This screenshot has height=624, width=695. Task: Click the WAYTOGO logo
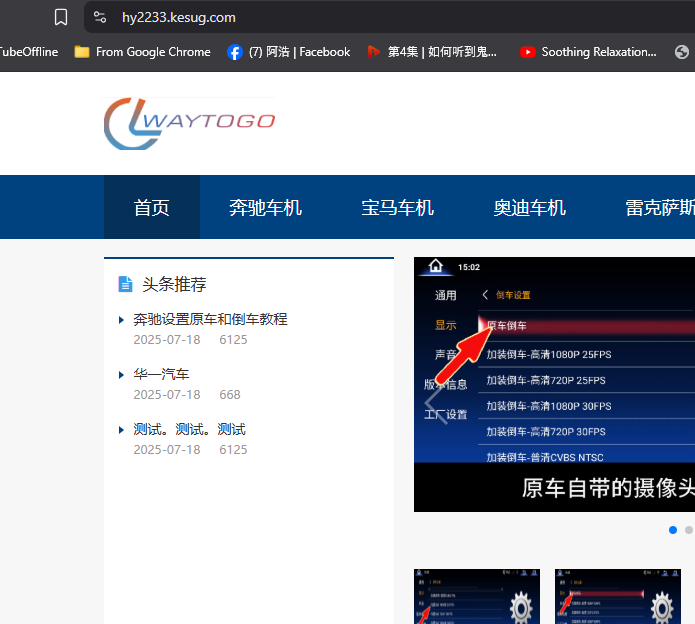click(x=189, y=123)
